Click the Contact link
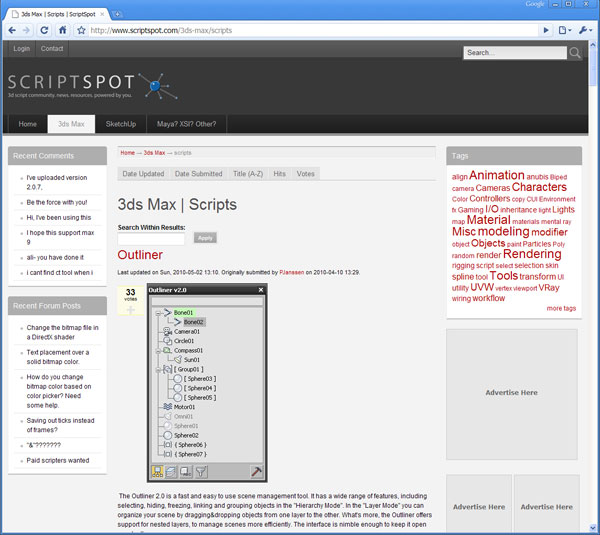 [x=52, y=49]
